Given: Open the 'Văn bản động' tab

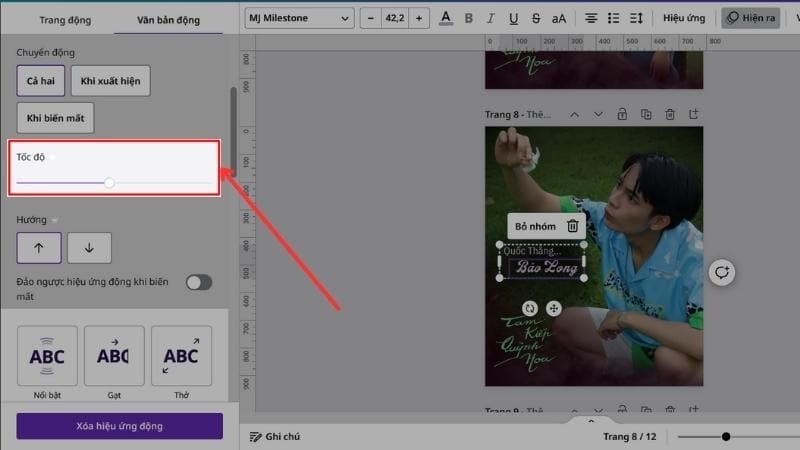Looking at the screenshot, I should (168, 20).
